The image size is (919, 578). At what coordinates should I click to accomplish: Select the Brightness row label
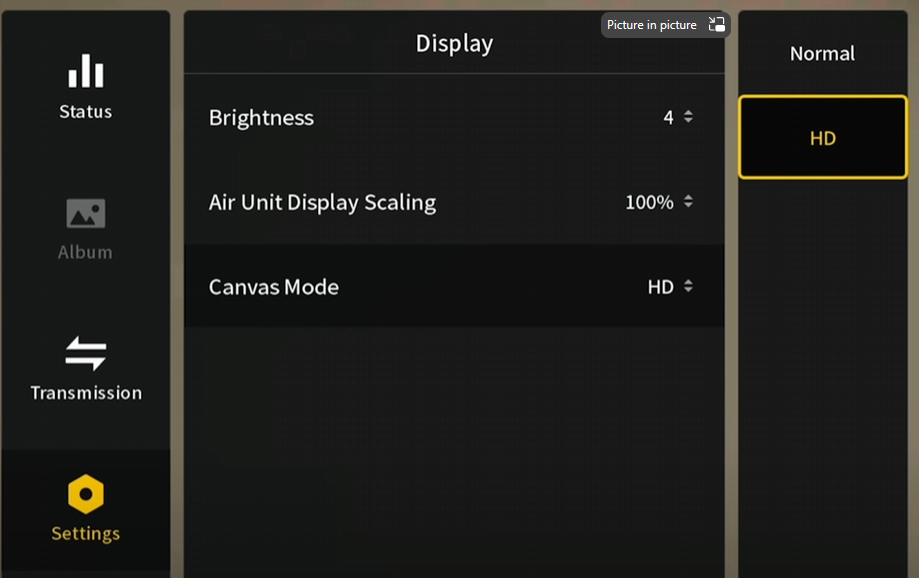tap(261, 118)
